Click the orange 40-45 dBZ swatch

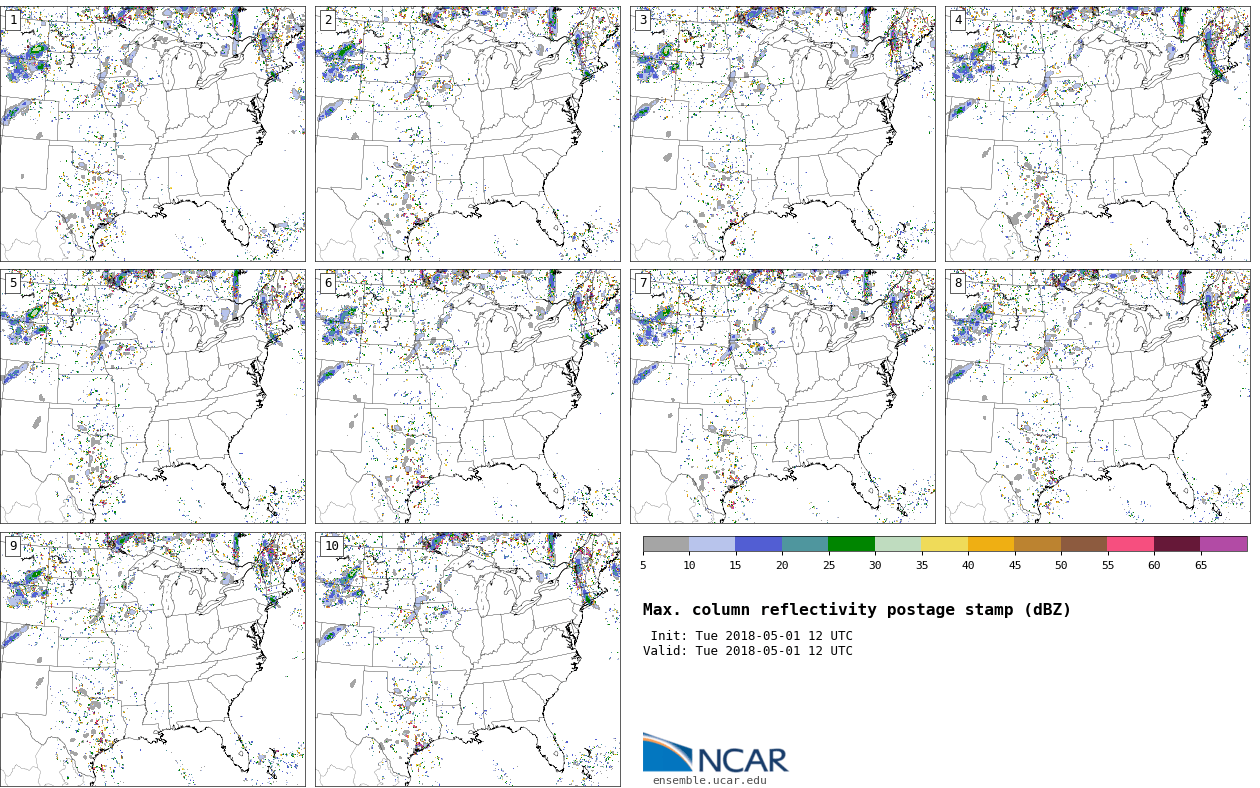pos(991,544)
